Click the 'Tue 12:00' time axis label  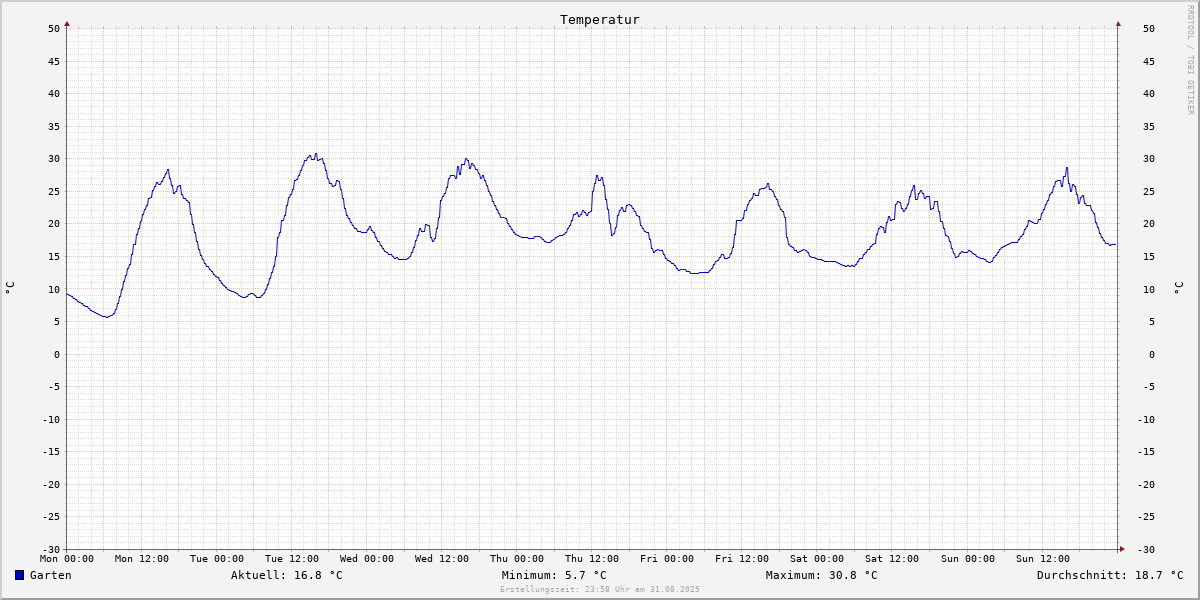[292, 559]
